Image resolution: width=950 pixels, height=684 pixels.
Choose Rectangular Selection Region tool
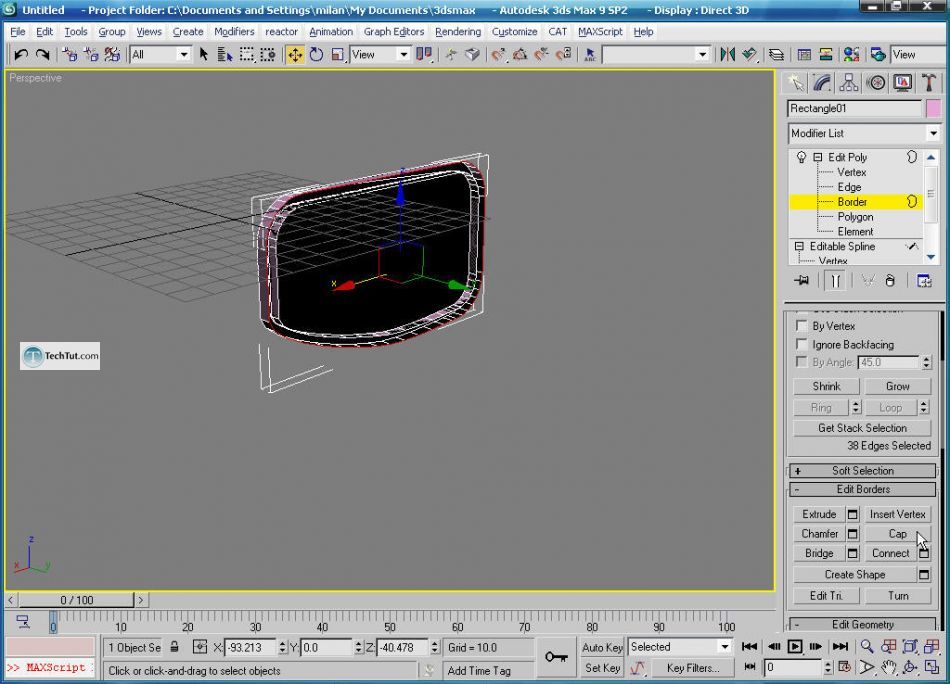[x=247, y=55]
